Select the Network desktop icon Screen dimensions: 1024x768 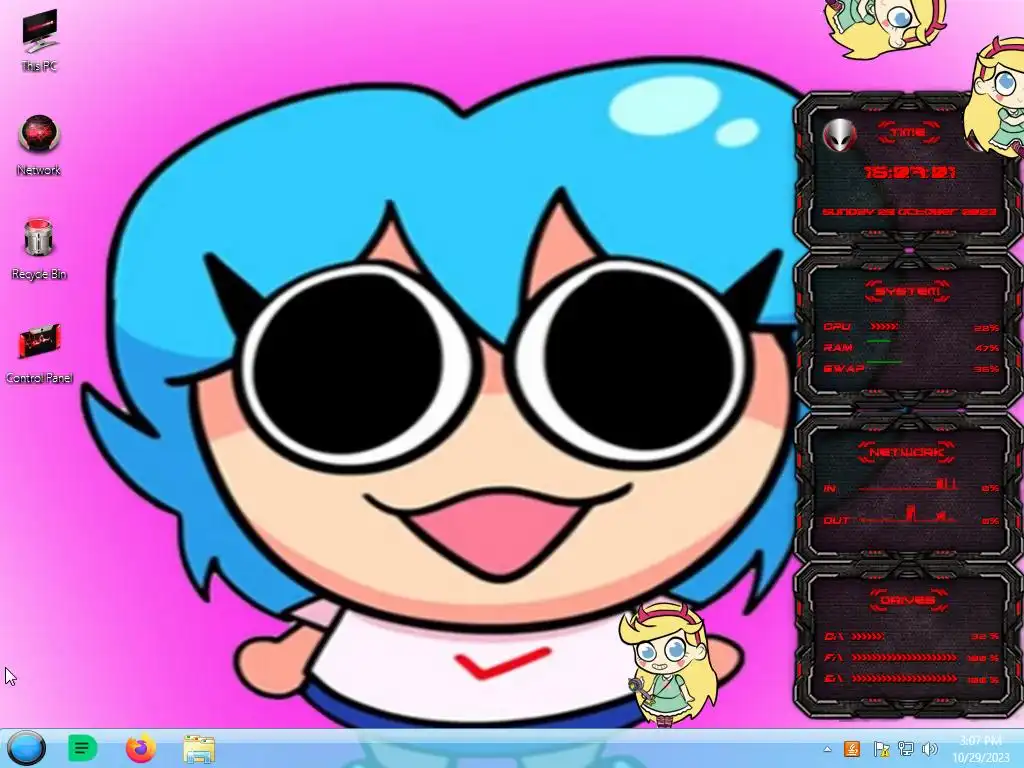coord(39,145)
